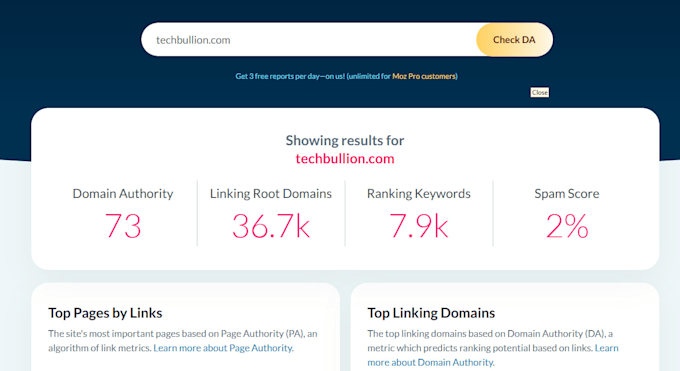The image size is (680, 371).
Task: Click the Domain Authority label
Action: point(123,194)
